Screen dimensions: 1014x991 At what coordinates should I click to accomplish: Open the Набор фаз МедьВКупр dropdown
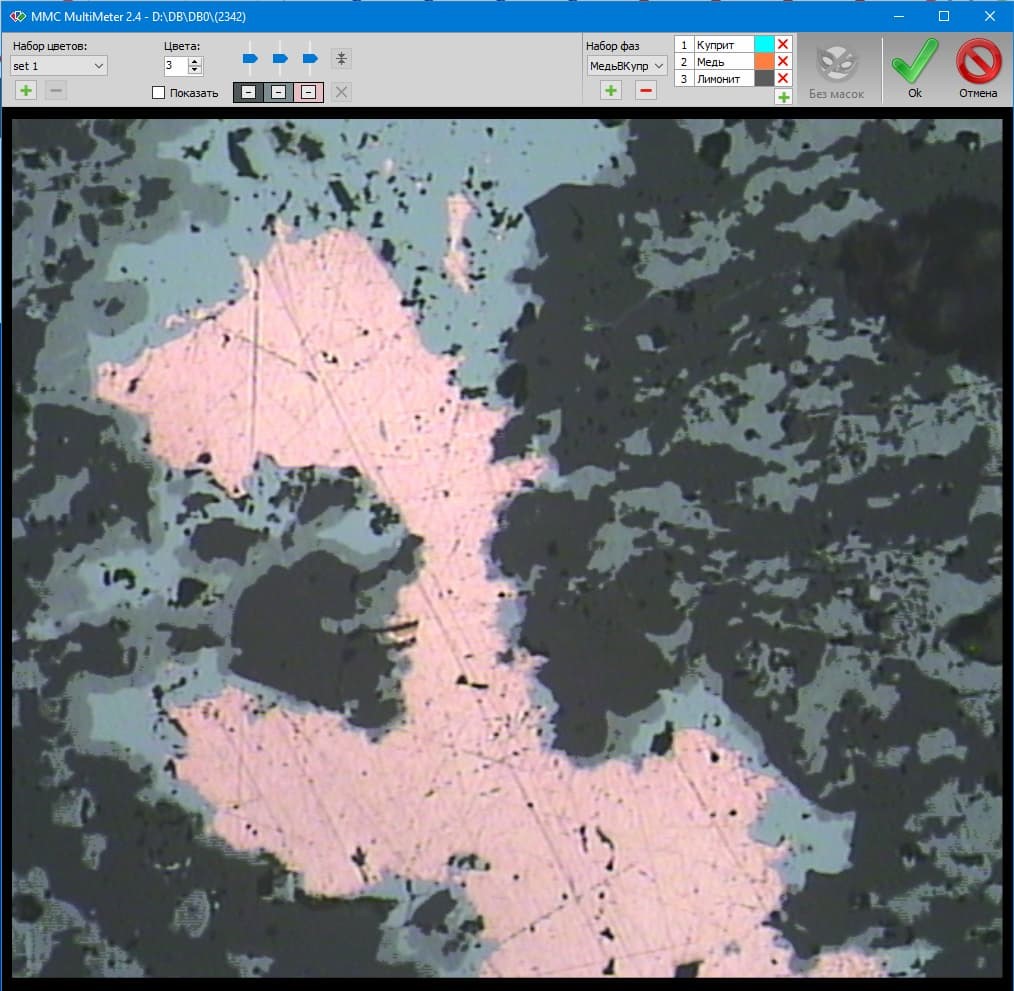pyautogui.click(x=627, y=66)
